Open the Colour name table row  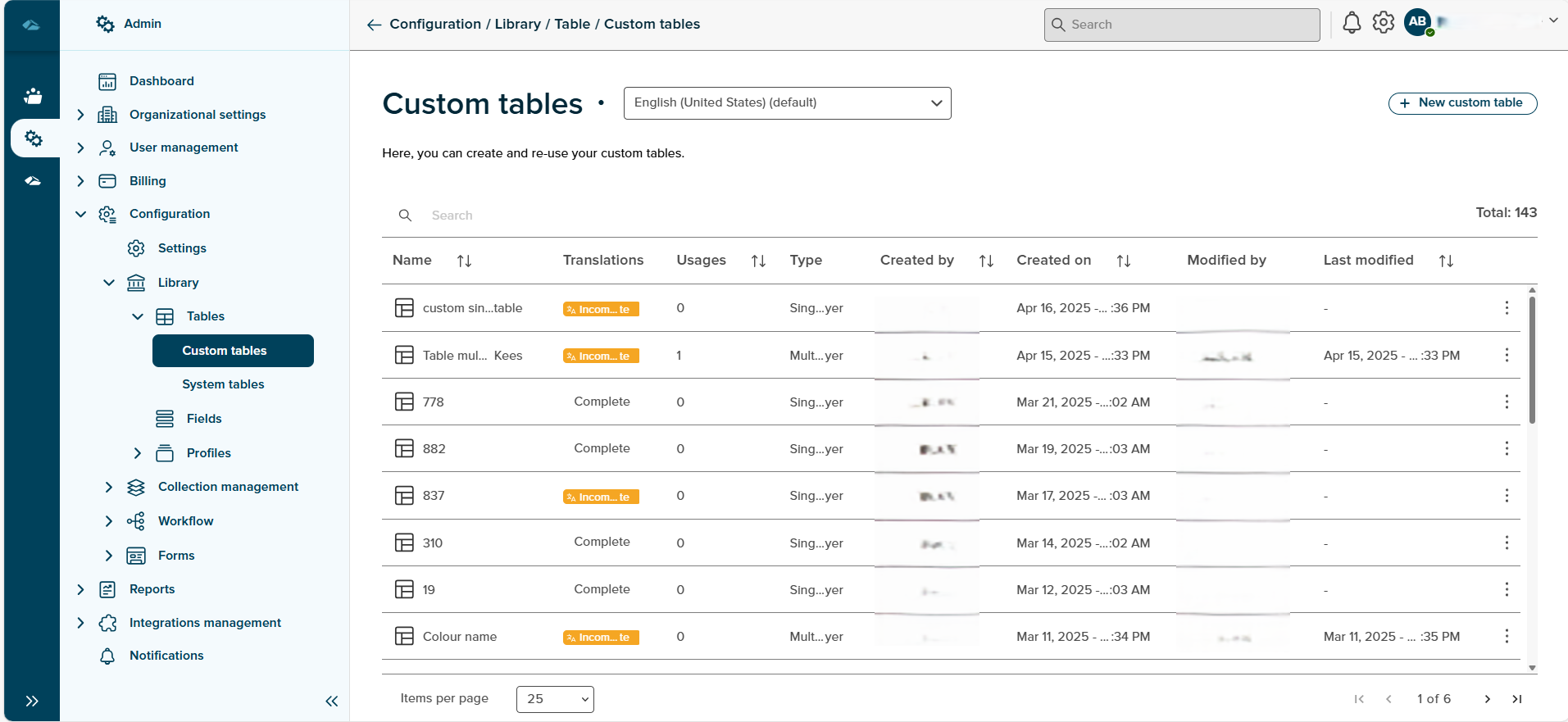tap(460, 637)
